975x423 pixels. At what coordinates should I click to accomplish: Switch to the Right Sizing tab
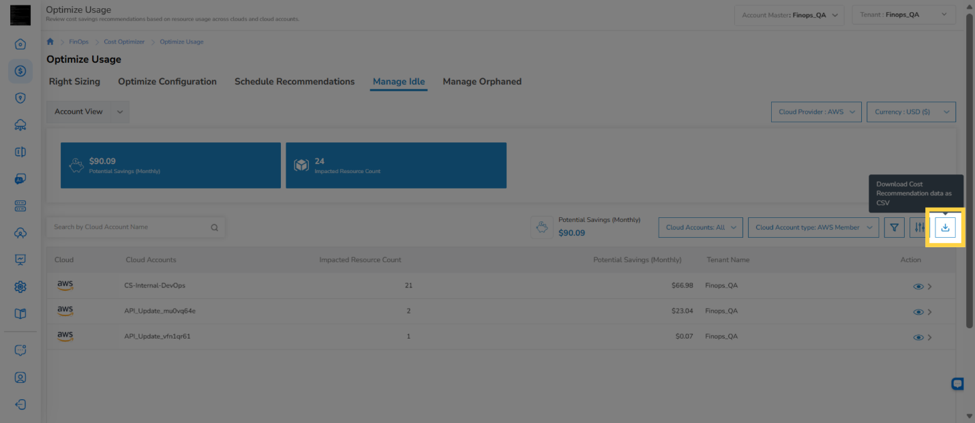point(75,81)
